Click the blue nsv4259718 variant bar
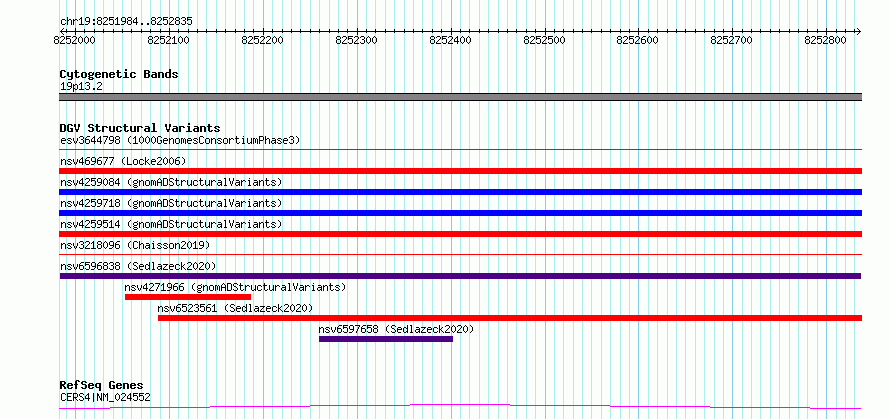Image resolution: width=890 pixels, height=419 pixels. click(x=461, y=213)
